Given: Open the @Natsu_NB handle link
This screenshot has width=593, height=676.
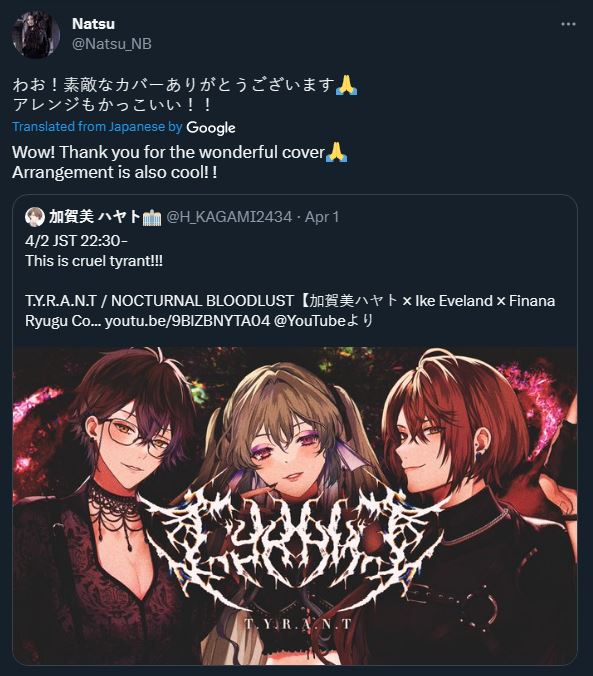Looking at the screenshot, I should tap(112, 44).
